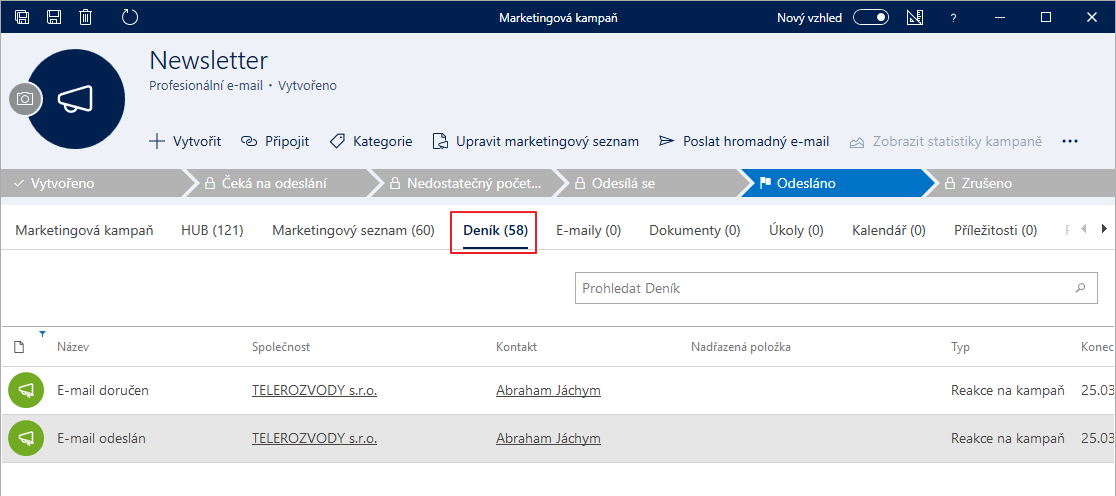1116x496 pixels.
Task: Select the Vytvořeno workflow stage
Action: (x=93, y=183)
